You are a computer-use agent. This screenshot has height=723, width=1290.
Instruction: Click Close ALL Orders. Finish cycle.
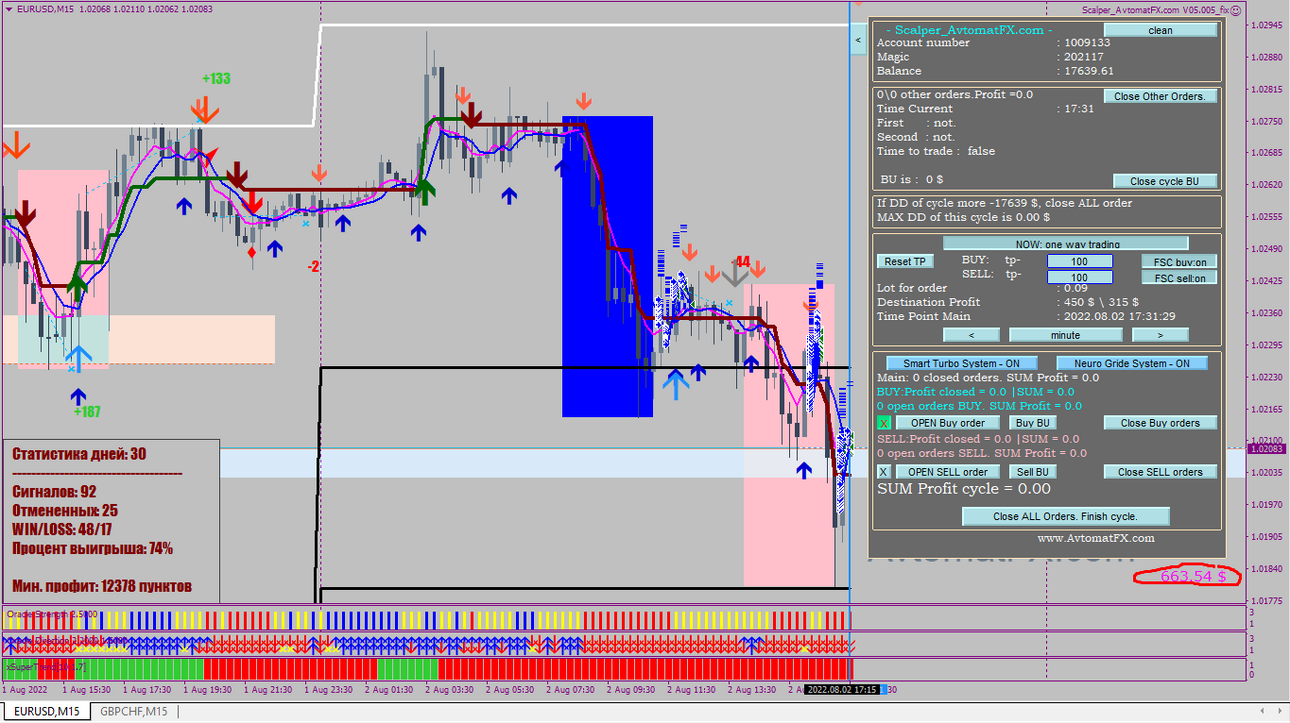click(1065, 516)
